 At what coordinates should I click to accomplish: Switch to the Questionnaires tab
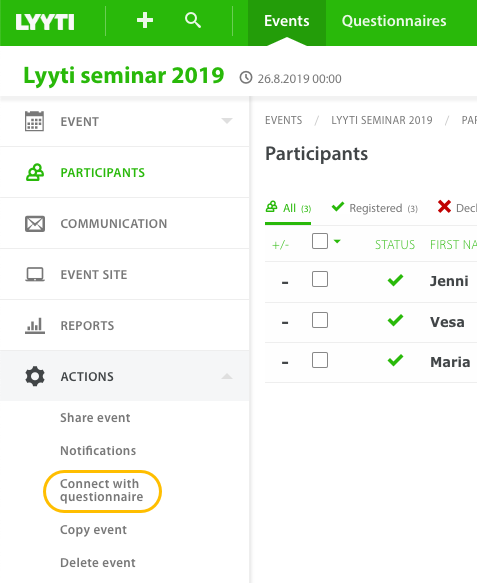click(394, 21)
